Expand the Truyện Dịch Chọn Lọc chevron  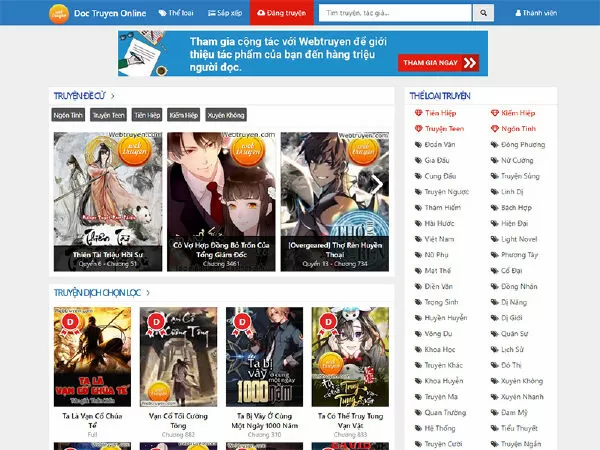148,293
